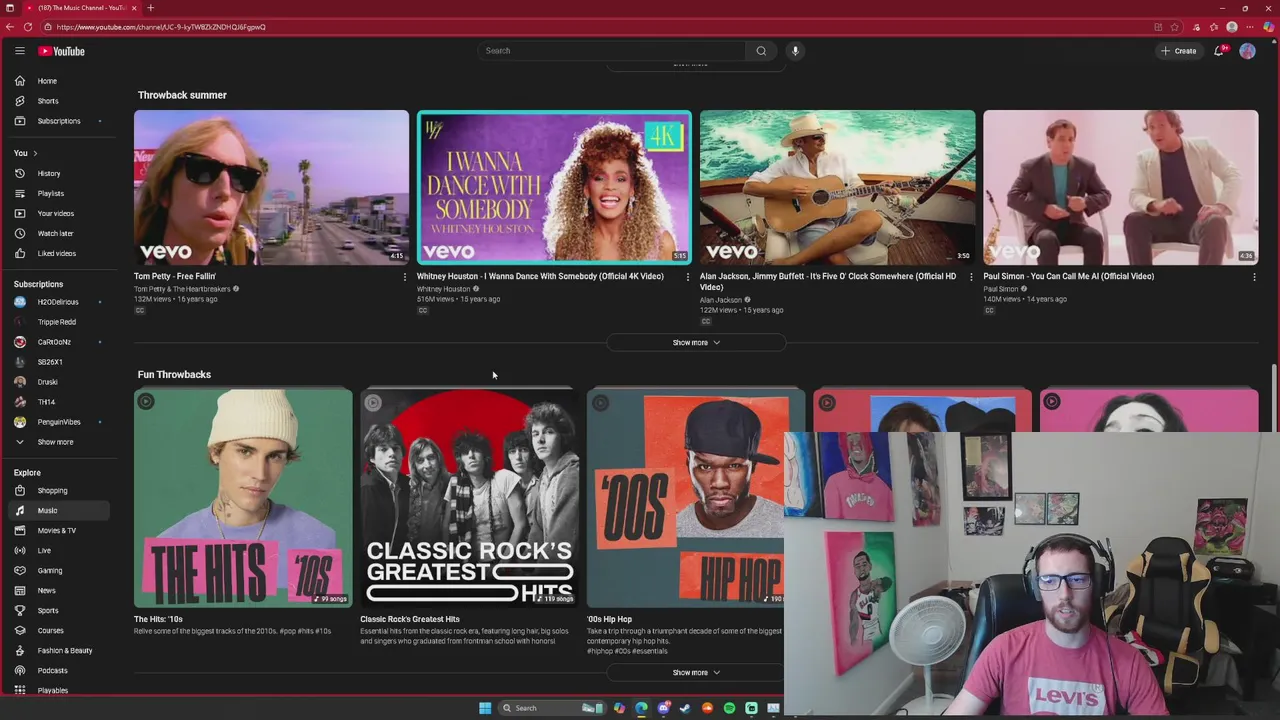
Task: Open Paul Simon channel link
Action: click(x=1000, y=289)
